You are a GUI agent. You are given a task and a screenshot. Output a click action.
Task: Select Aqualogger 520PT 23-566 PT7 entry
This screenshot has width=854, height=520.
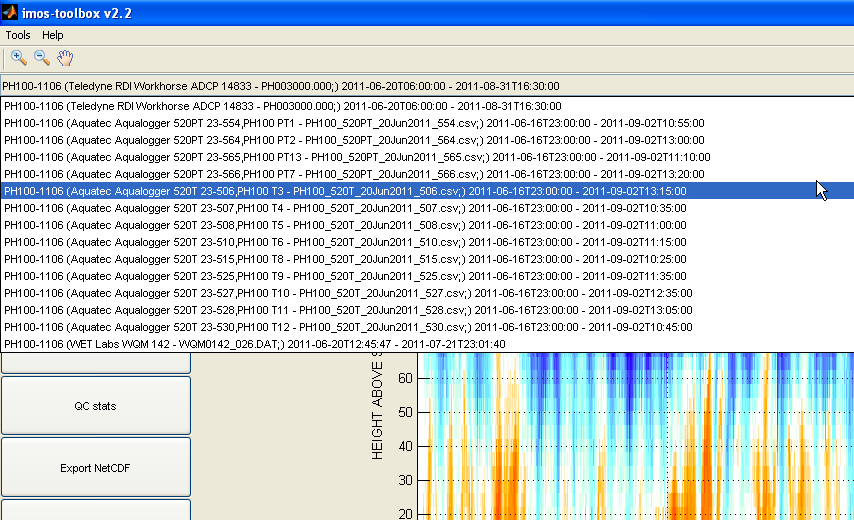coord(427,174)
